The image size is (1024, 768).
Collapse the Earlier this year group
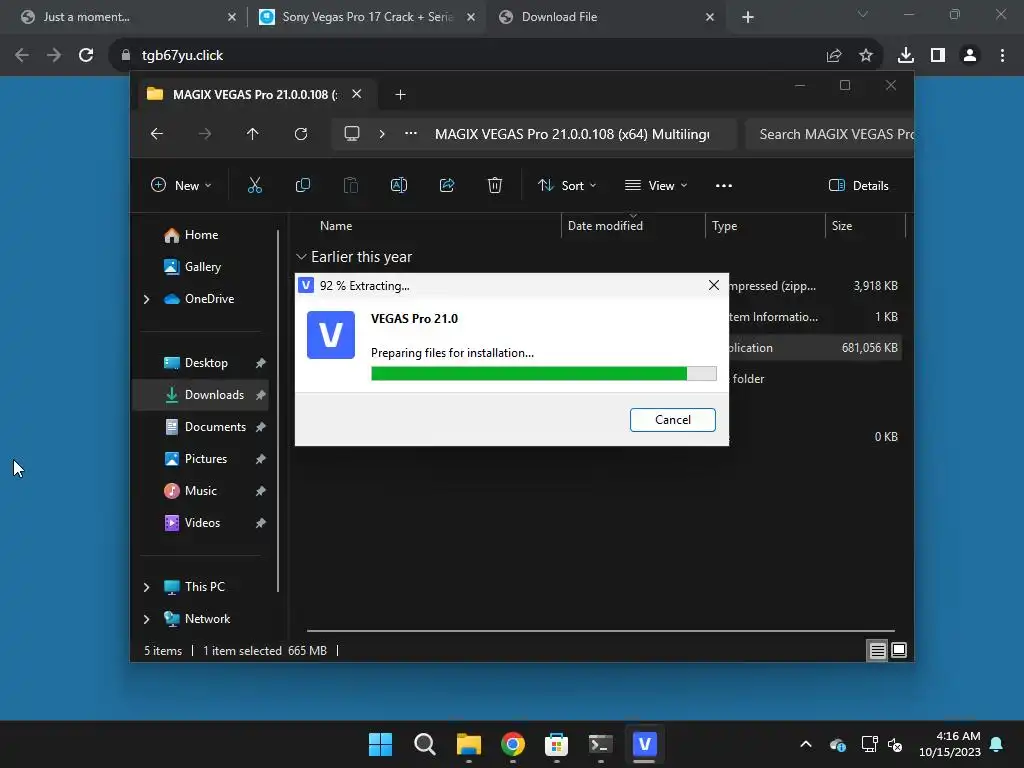click(x=301, y=257)
